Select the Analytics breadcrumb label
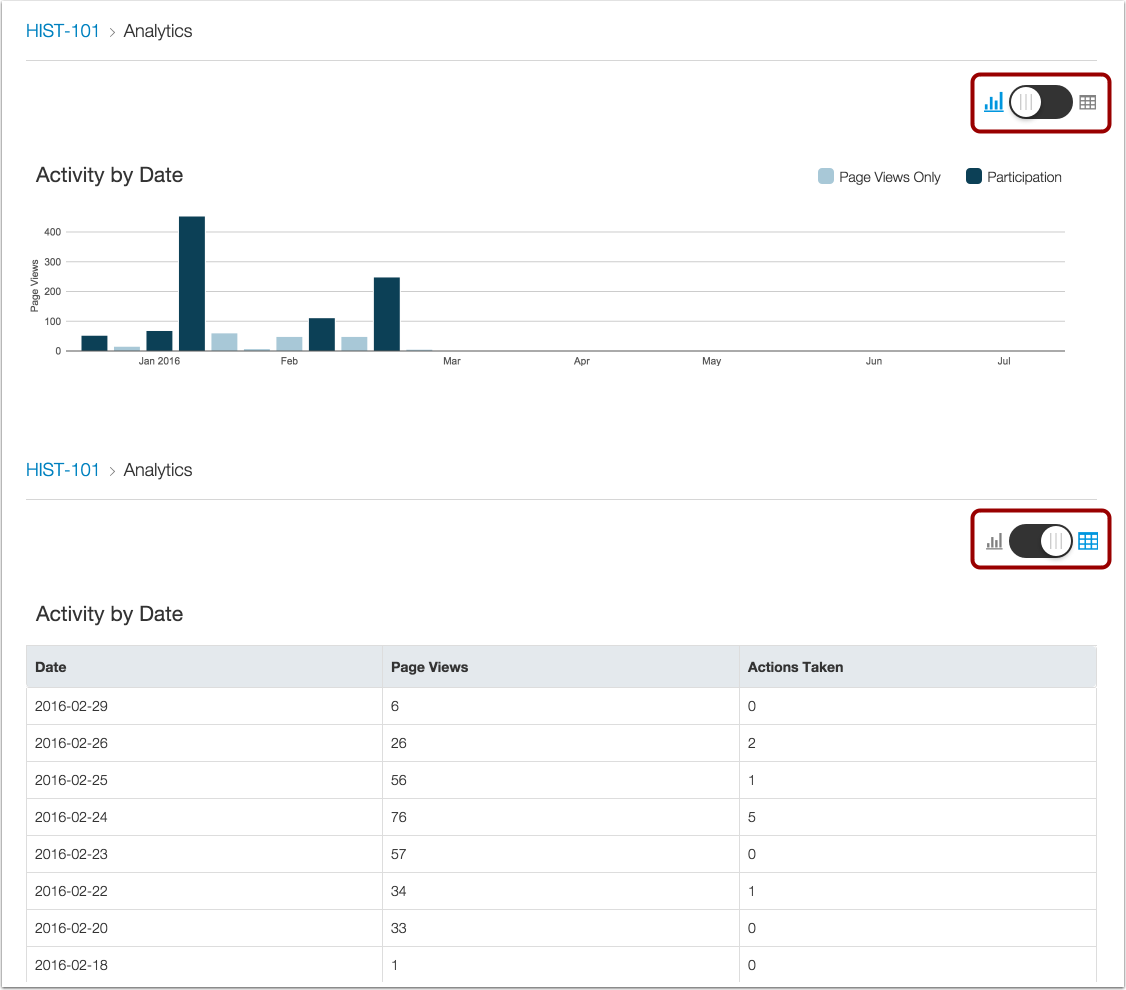This screenshot has height=990, width=1126. click(157, 31)
